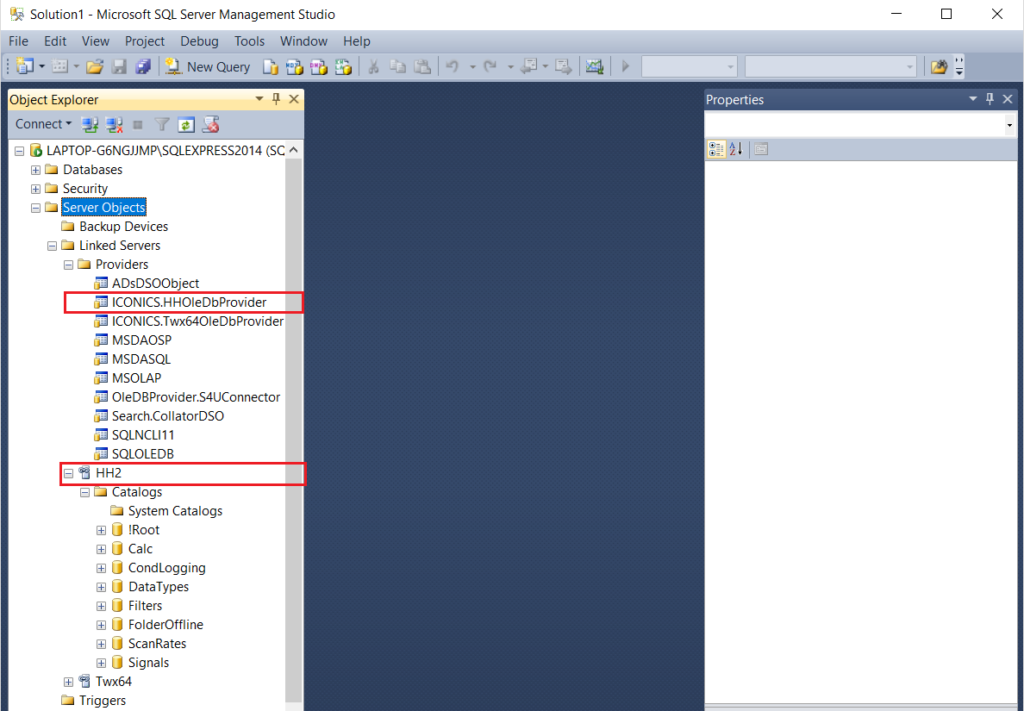This screenshot has height=711, width=1024.
Task: Open the Edit menu
Action: click(55, 40)
